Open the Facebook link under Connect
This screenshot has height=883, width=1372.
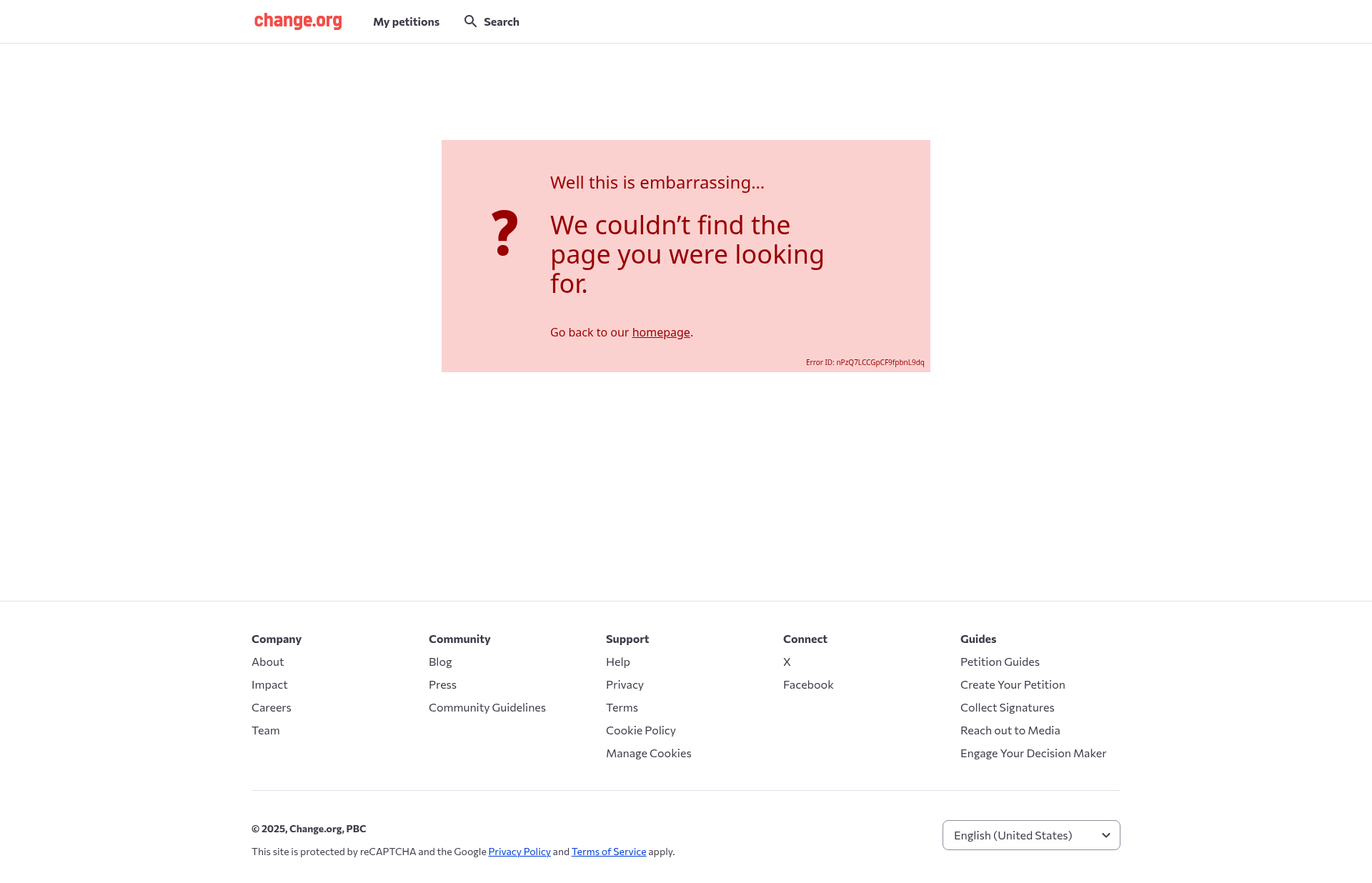click(x=808, y=684)
